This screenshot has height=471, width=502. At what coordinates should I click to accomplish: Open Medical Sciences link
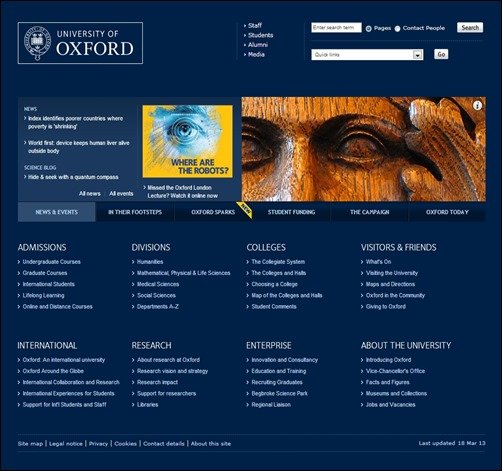point(158,284)
